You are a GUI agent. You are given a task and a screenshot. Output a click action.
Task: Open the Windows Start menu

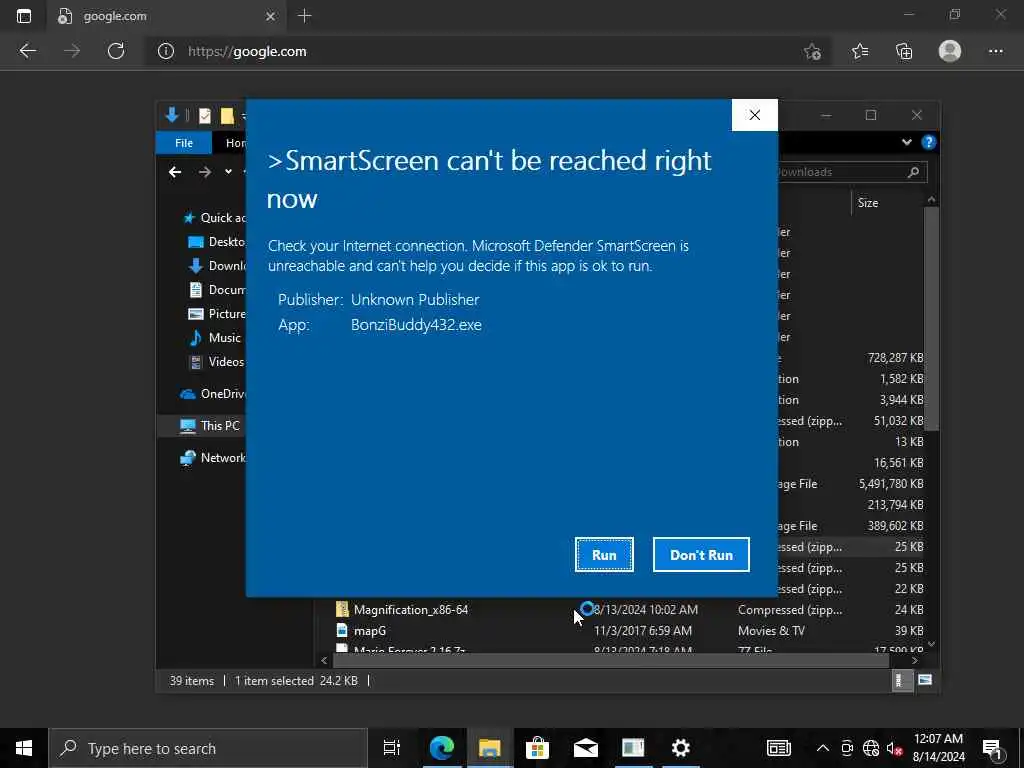24,748
